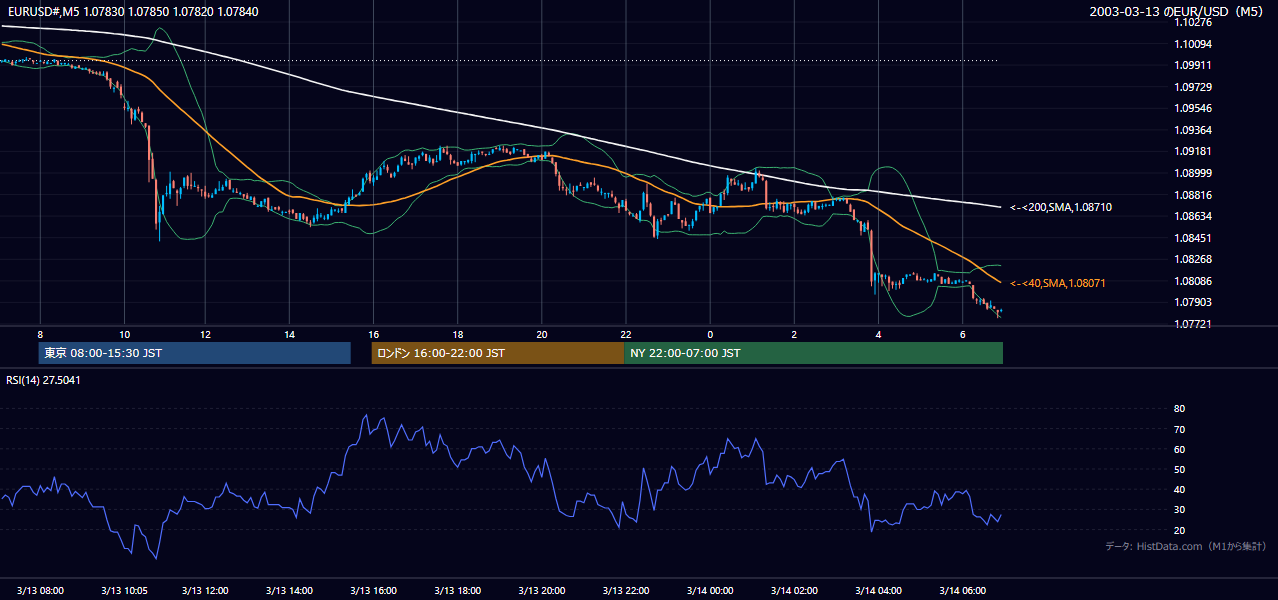Image resolution: width=1278 pixels, height=600 pixels.
Task: Click the 3/13 16:00 time label
Action: point(373,591)
